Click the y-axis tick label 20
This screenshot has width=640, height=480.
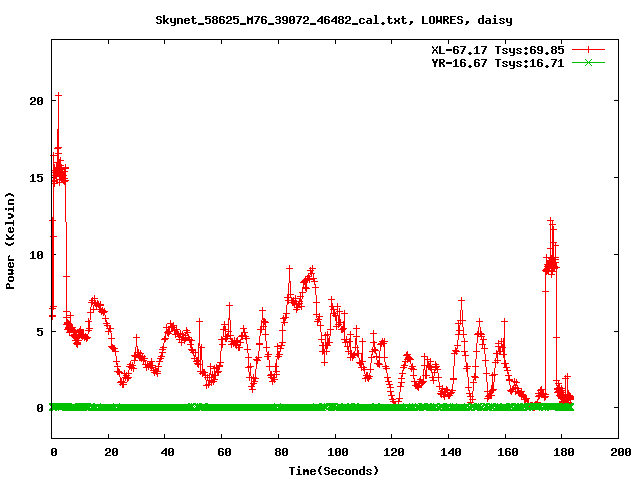pos(36,101)
